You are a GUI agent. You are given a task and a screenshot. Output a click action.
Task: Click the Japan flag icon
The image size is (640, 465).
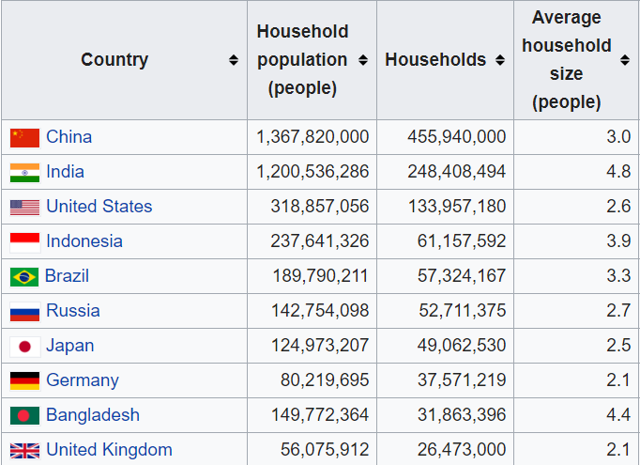[x=25, y=346]
